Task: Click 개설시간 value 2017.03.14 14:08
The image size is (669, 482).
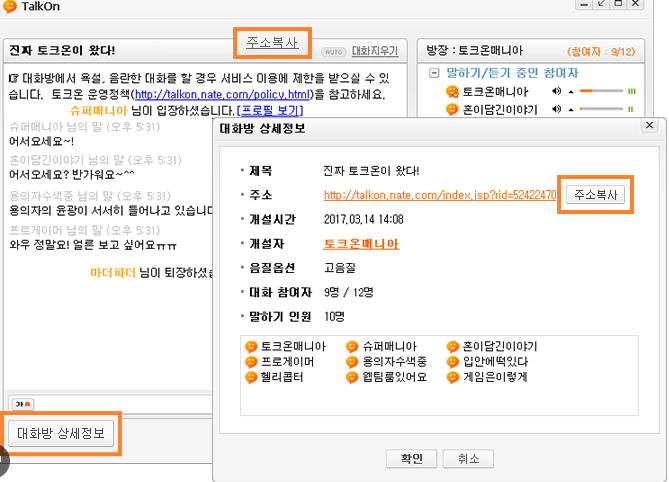Action: click(x=364, y=219)
